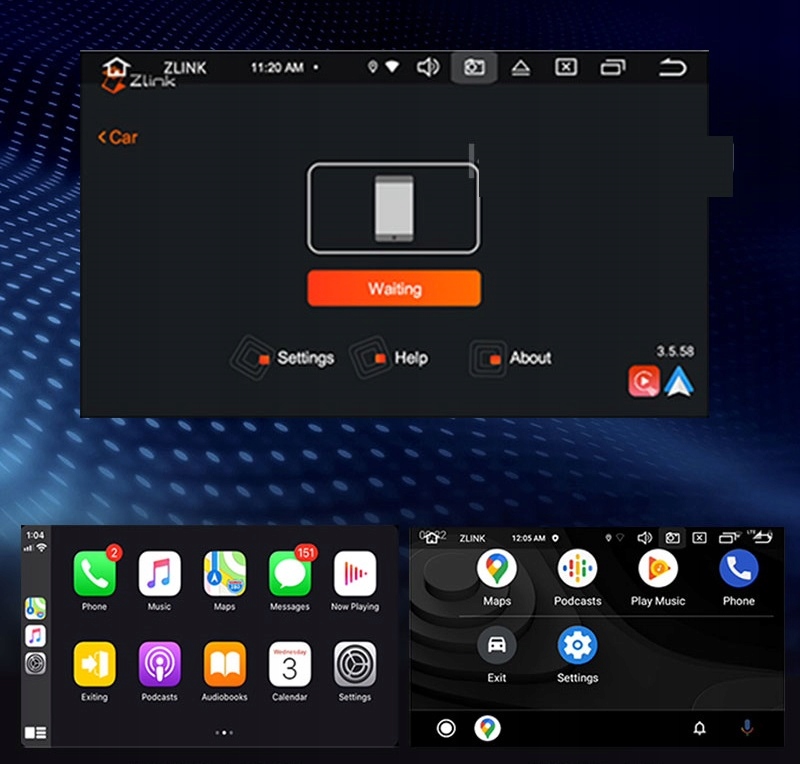Click the volume speaker icon in top bar
Viewport: 800px width, 764px height.
tap(428, 67)
